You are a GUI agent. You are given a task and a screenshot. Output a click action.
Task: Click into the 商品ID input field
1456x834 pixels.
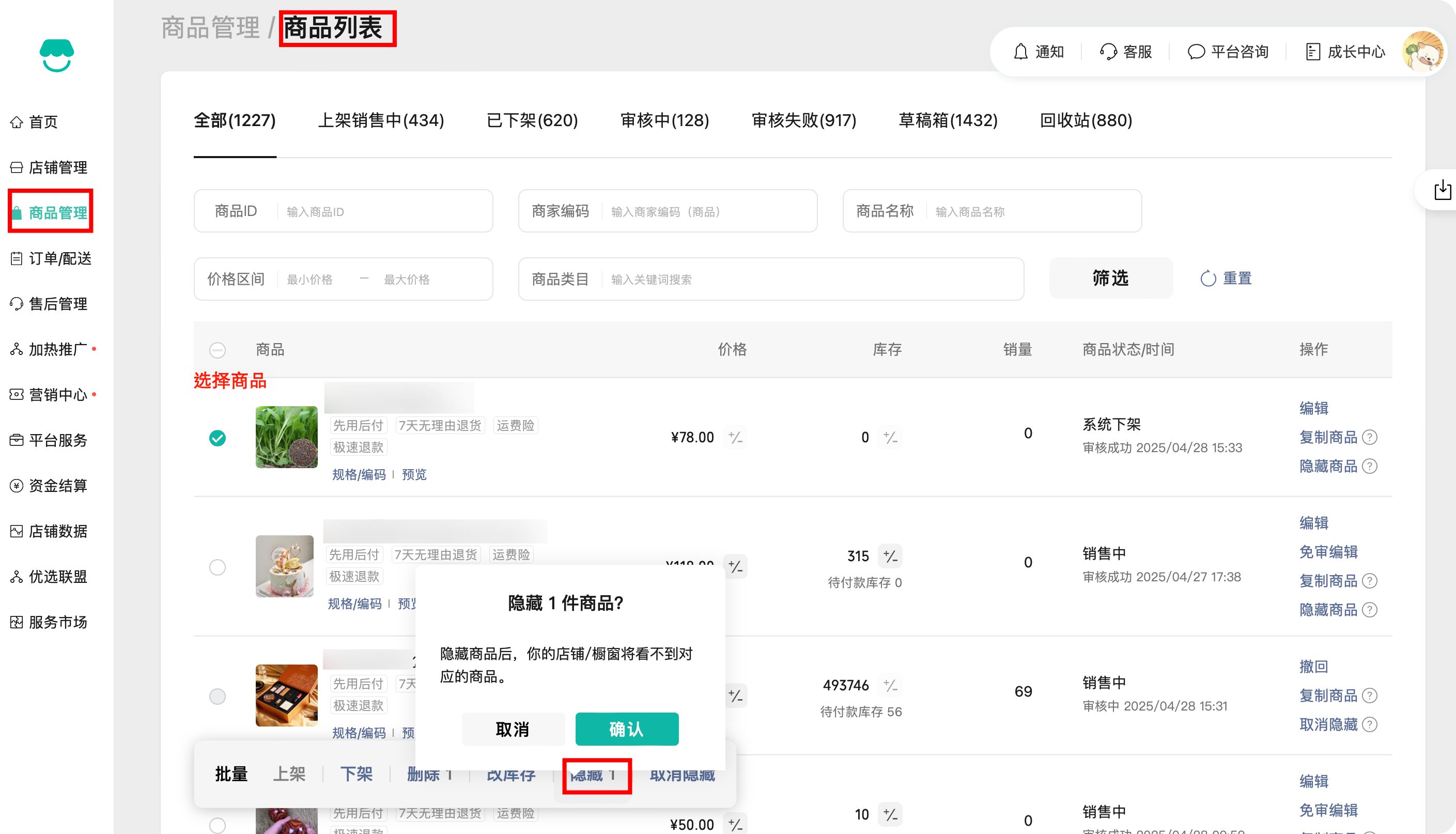(383, 212)
